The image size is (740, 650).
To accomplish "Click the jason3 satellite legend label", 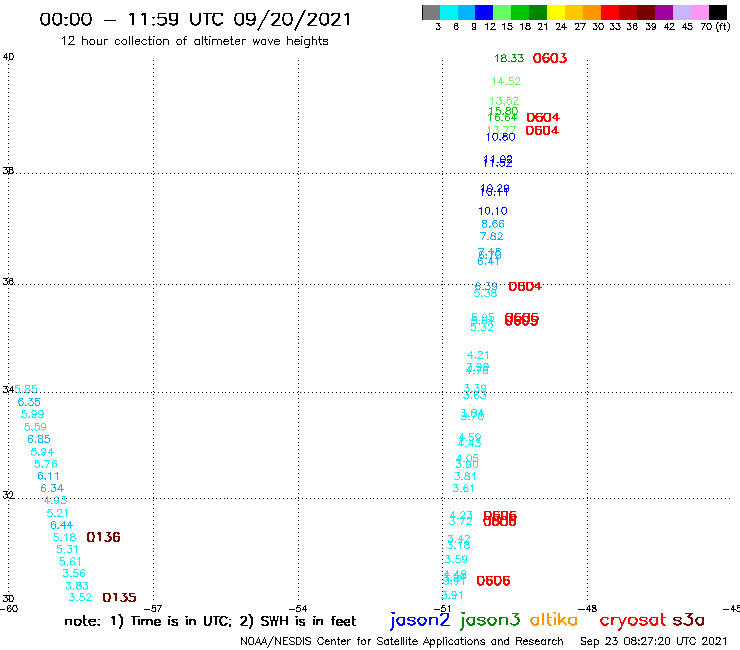I will (x=490, y=620).
